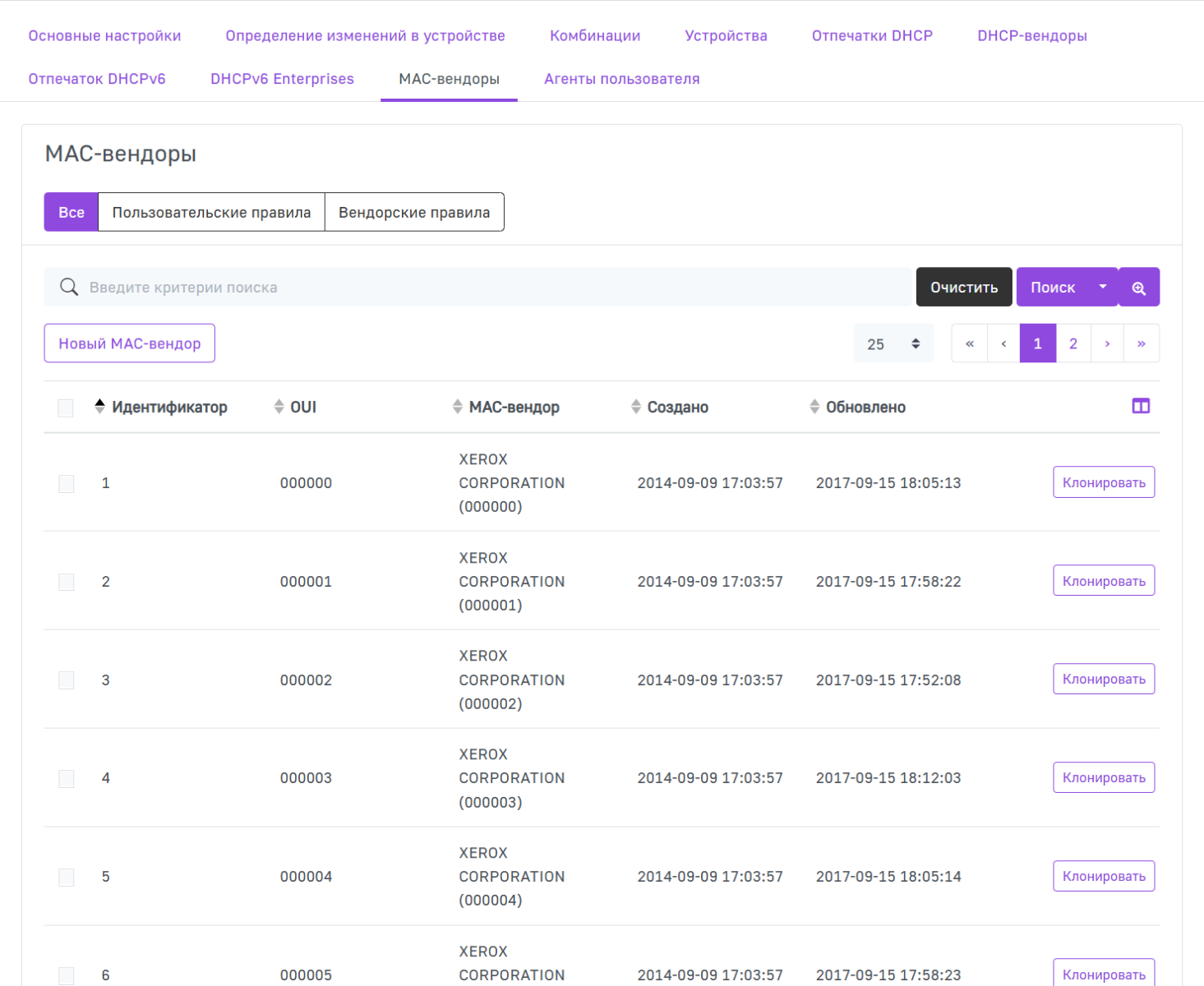Image resolution: width=1204 pixels, height=986 pixels.
Task: Open the column visibility selector icon
Action: tap(1140, 406)
